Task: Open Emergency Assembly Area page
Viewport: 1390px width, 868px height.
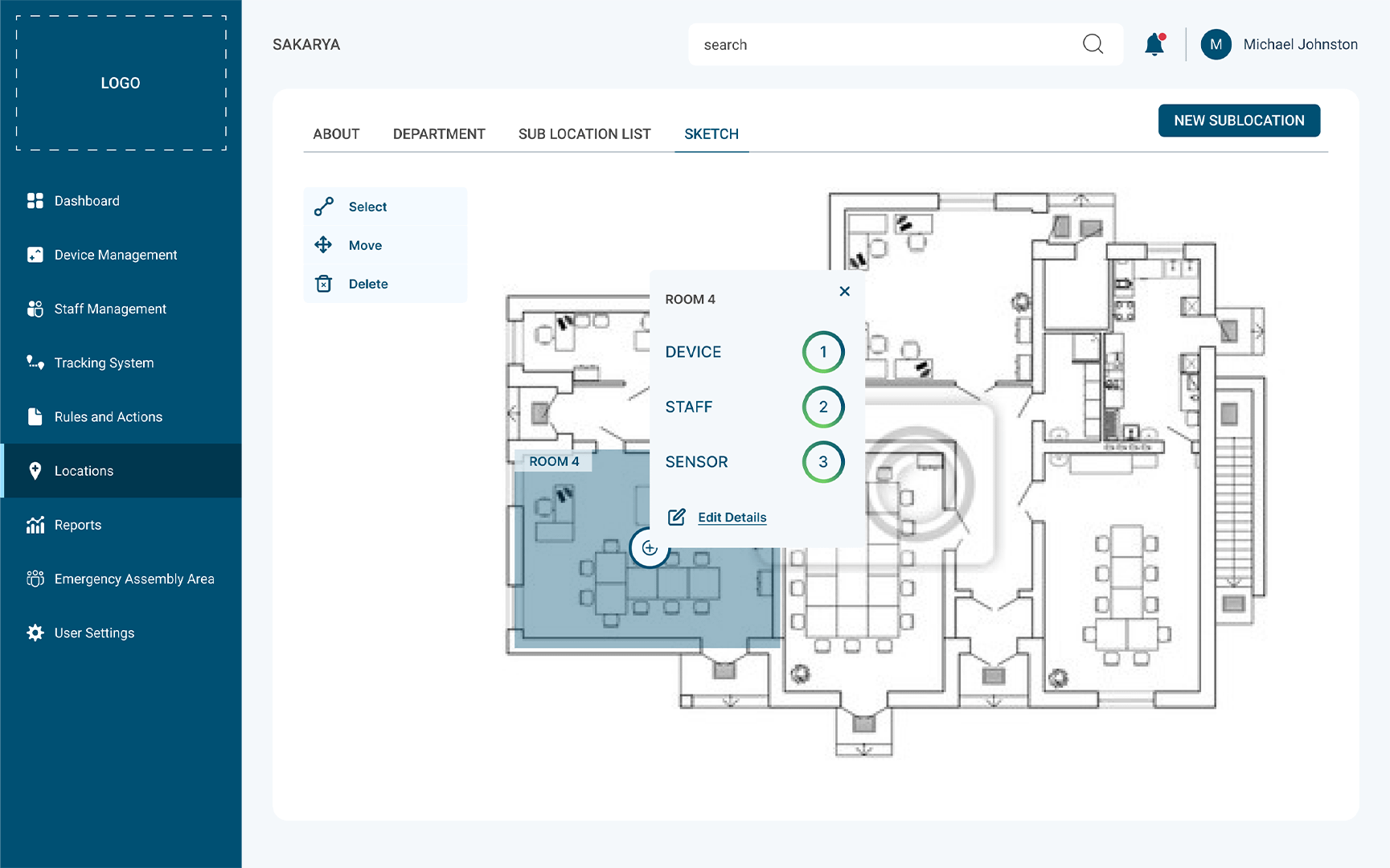Action: click(x=134, y=579)
